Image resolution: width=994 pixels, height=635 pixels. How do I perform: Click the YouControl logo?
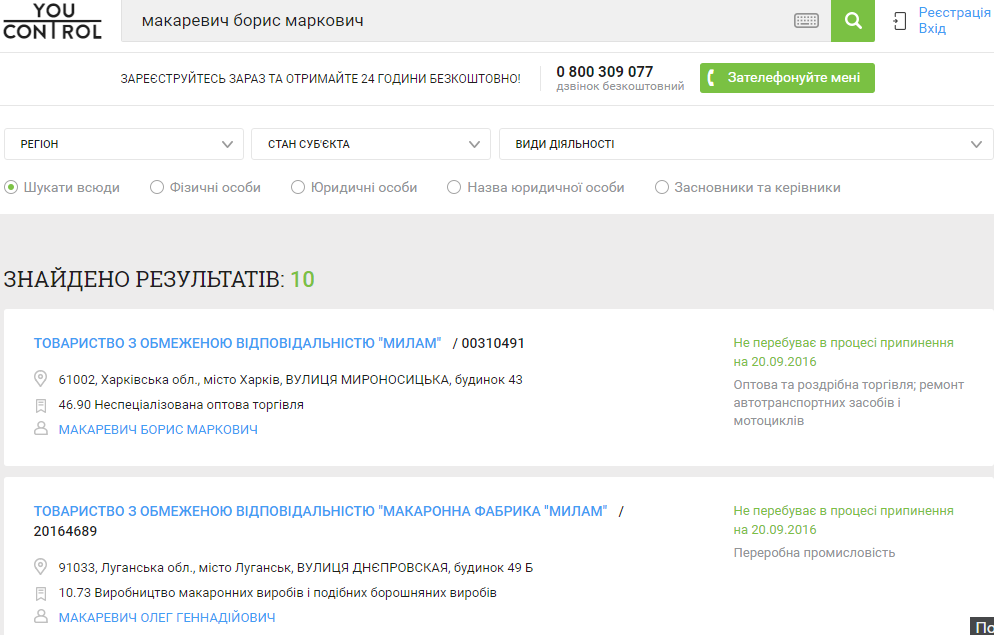point(52,21)
